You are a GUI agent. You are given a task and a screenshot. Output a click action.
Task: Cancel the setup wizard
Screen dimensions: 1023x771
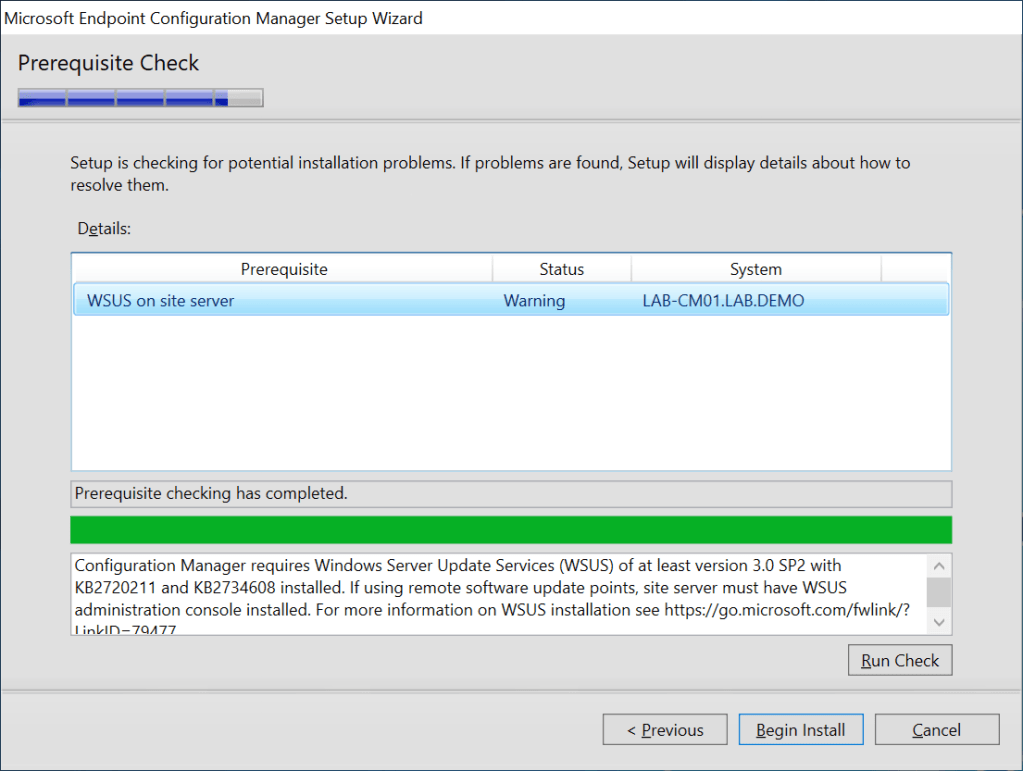point(937,730)
